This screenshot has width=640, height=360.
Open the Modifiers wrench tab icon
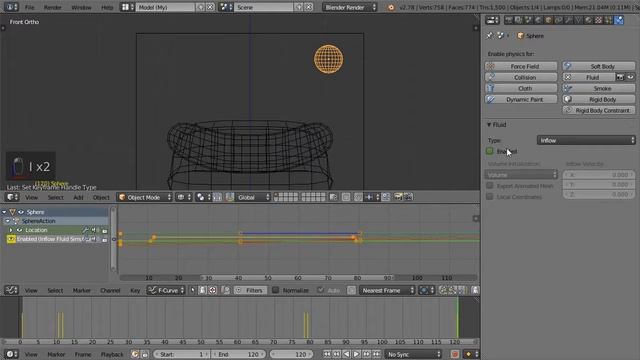[x=569, y=20]
